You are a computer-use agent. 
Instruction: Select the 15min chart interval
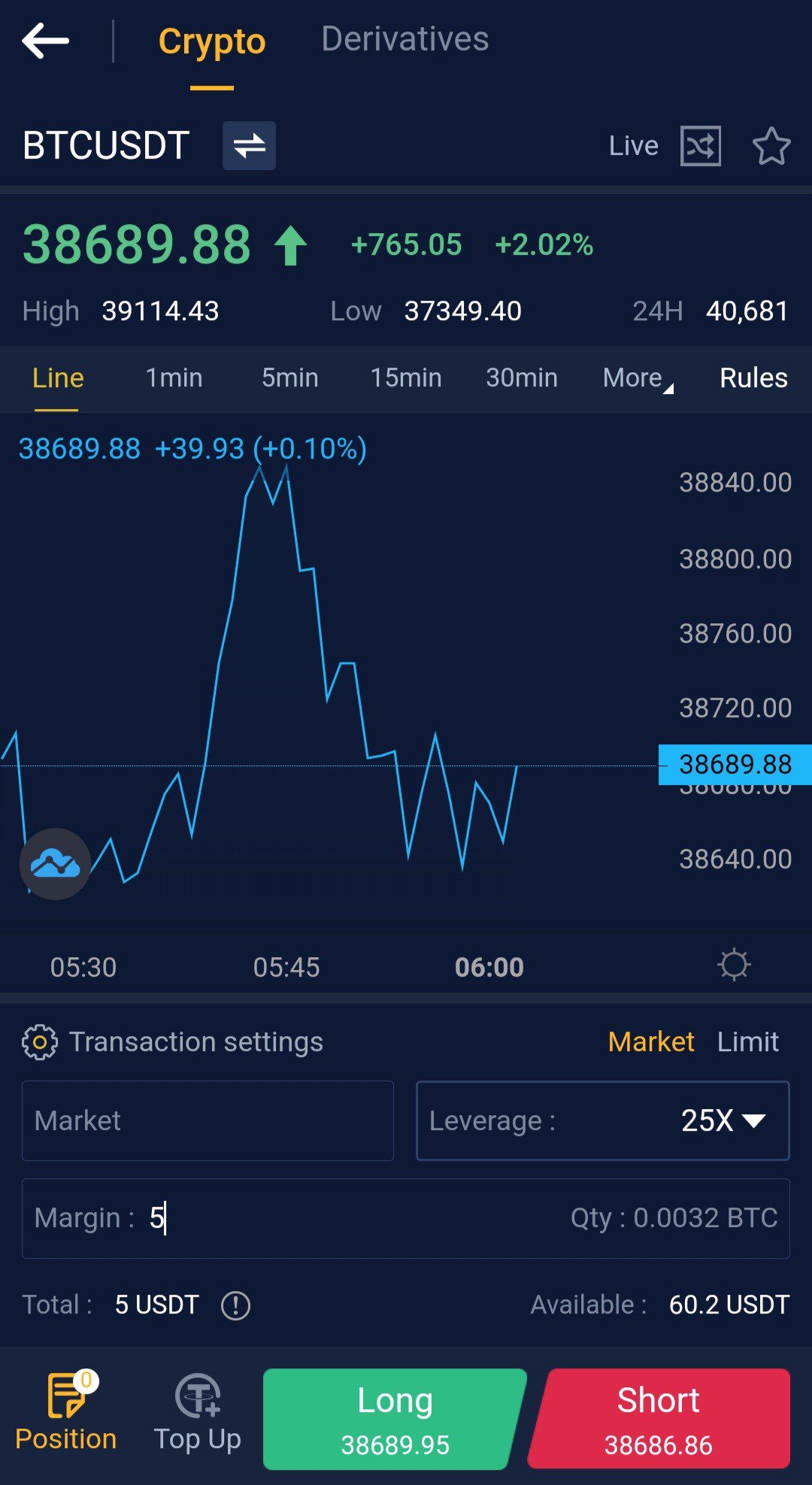pos(406,377)
